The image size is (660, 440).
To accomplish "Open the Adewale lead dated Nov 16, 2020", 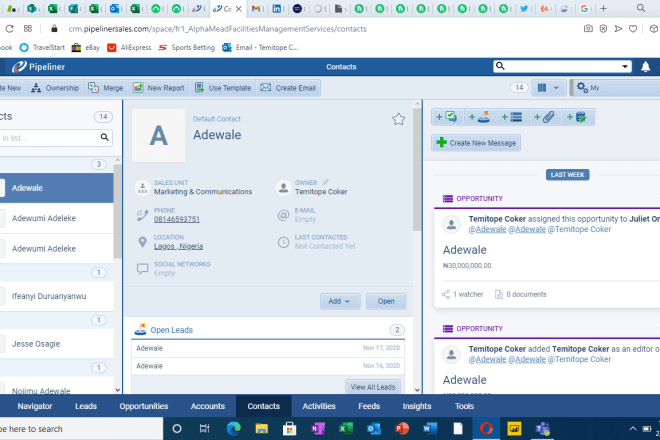I will (x=268, y=365).
